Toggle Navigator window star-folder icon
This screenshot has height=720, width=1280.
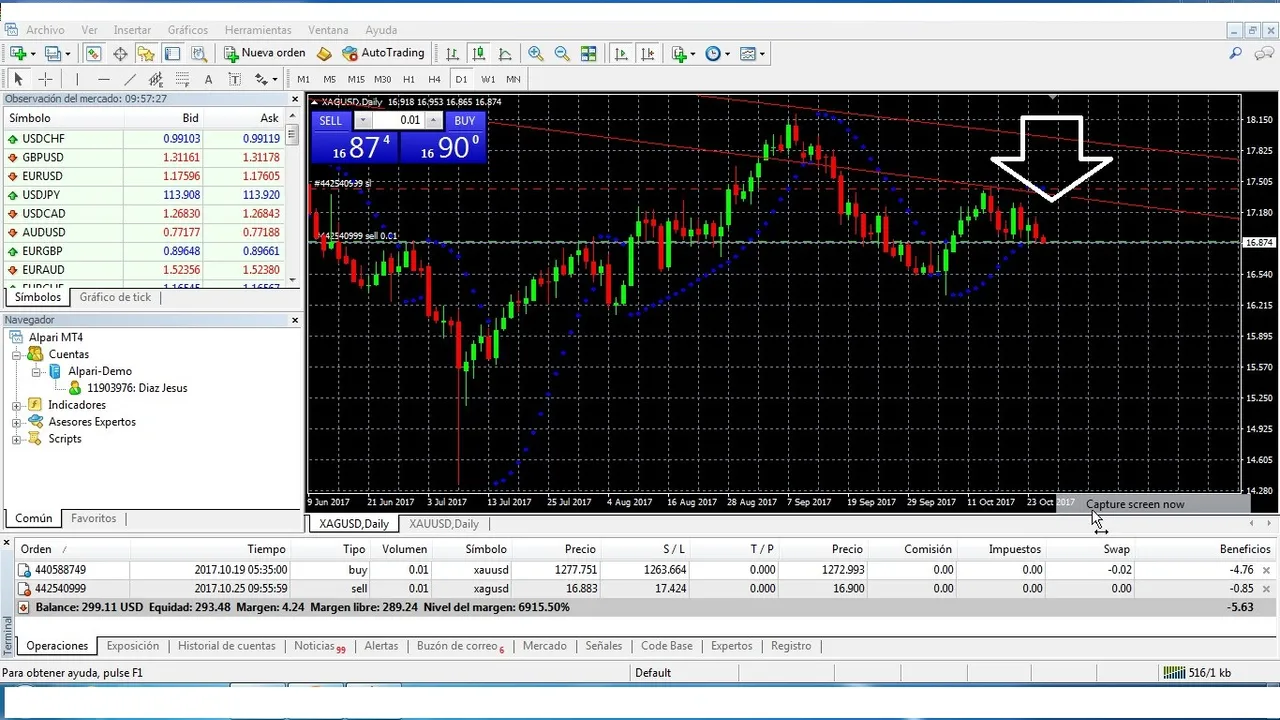coord(146,53)
